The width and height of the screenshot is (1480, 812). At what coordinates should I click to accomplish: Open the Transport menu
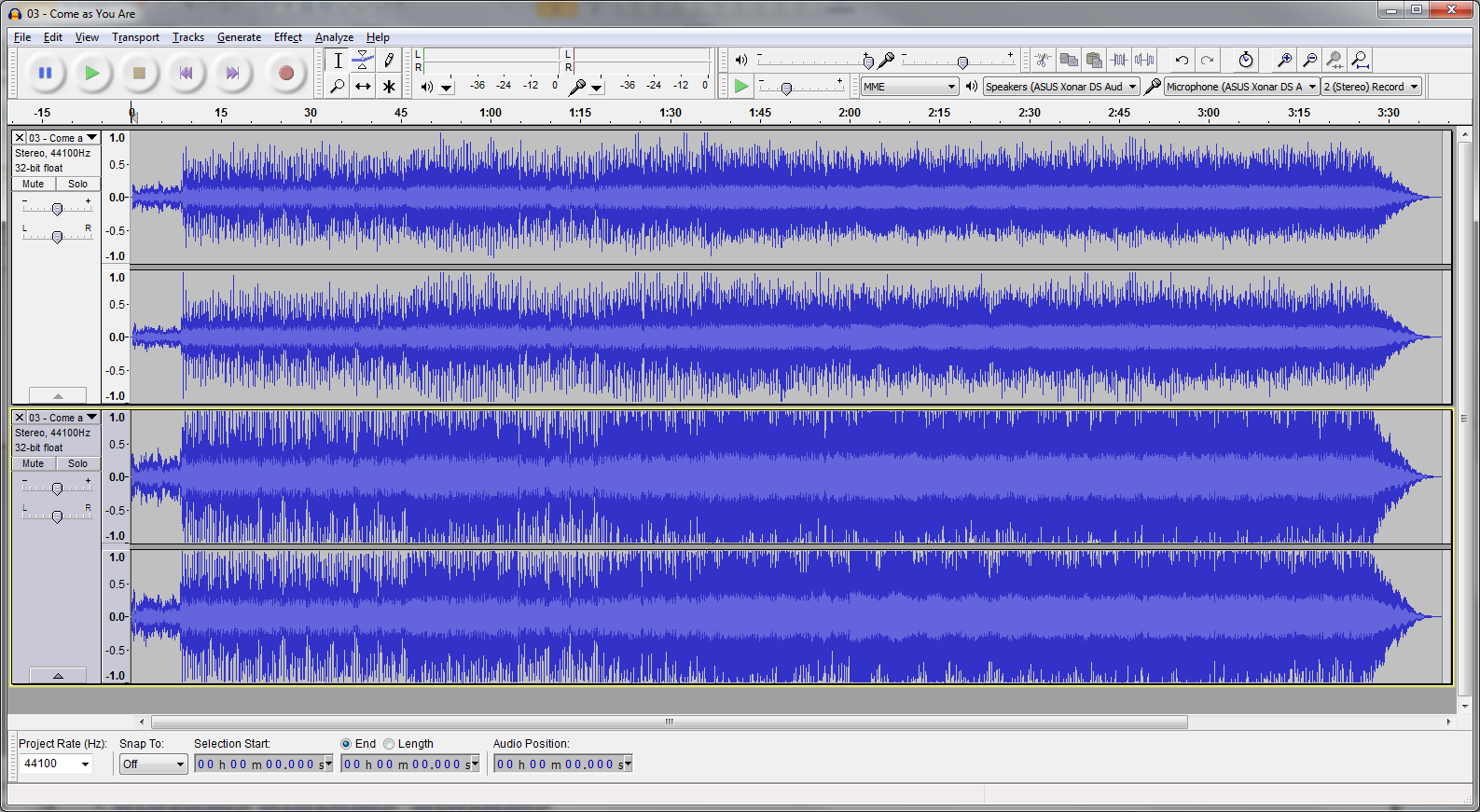[136, 37]
